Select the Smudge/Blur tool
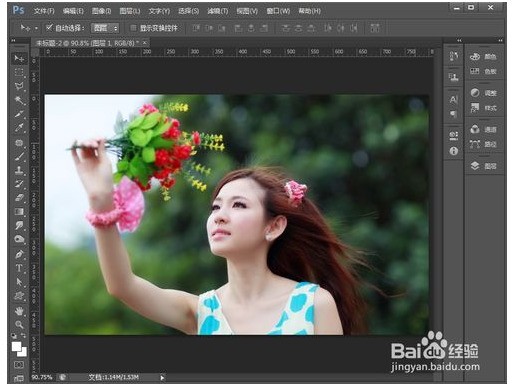 (19, 226)
